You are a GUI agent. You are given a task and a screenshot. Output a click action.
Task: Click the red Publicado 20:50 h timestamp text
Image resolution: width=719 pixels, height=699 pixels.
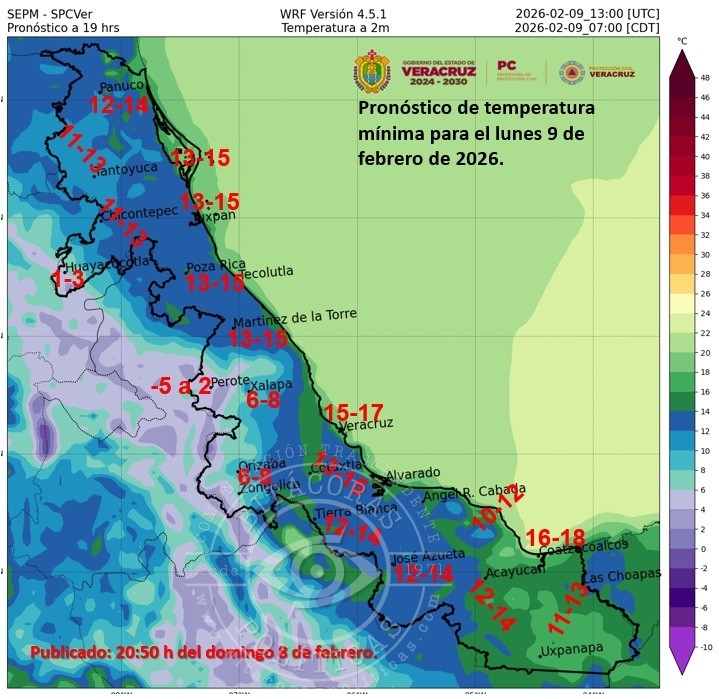tap(205, 652)
